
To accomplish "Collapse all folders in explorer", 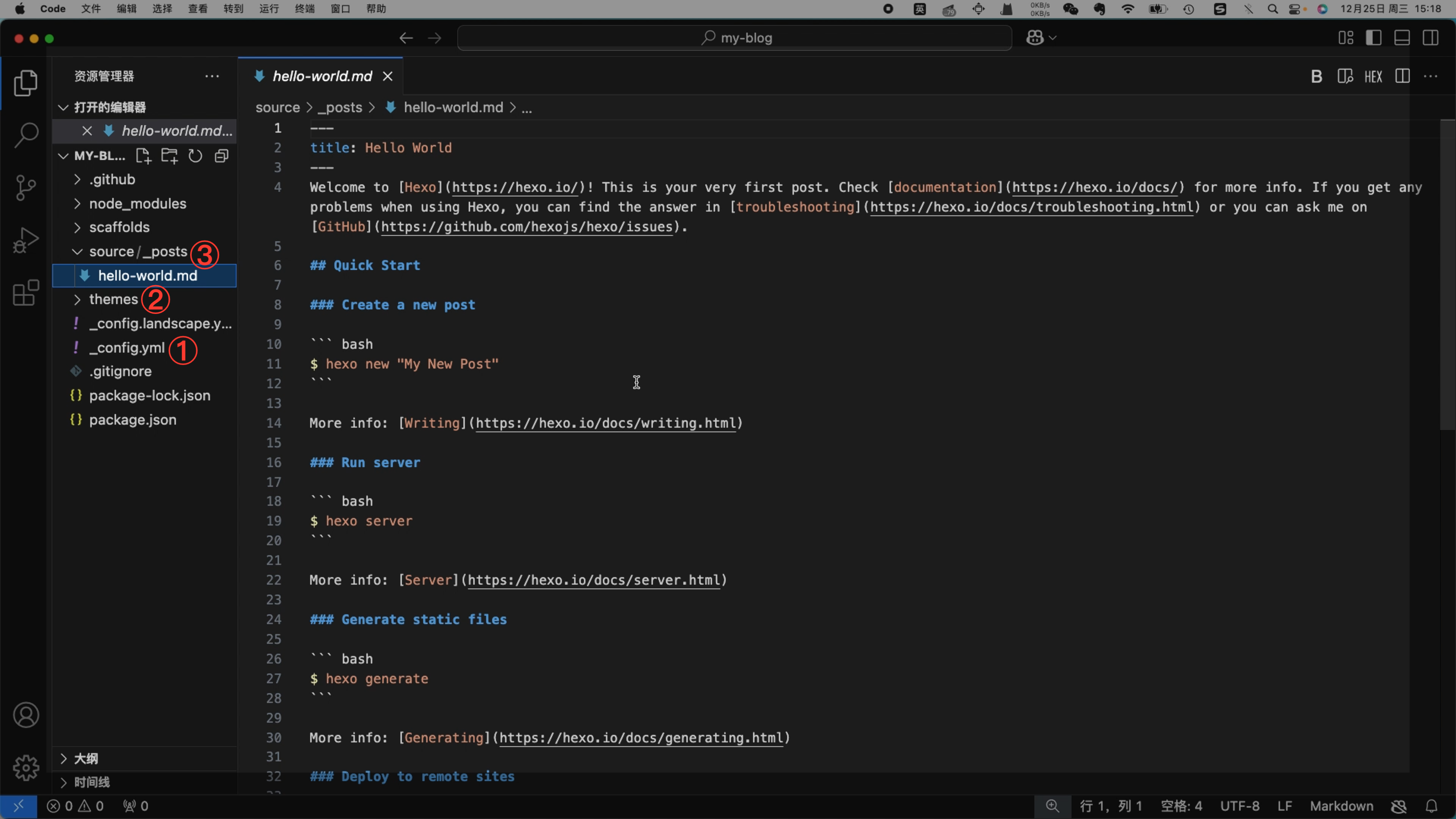I will (x=221, y=156).
